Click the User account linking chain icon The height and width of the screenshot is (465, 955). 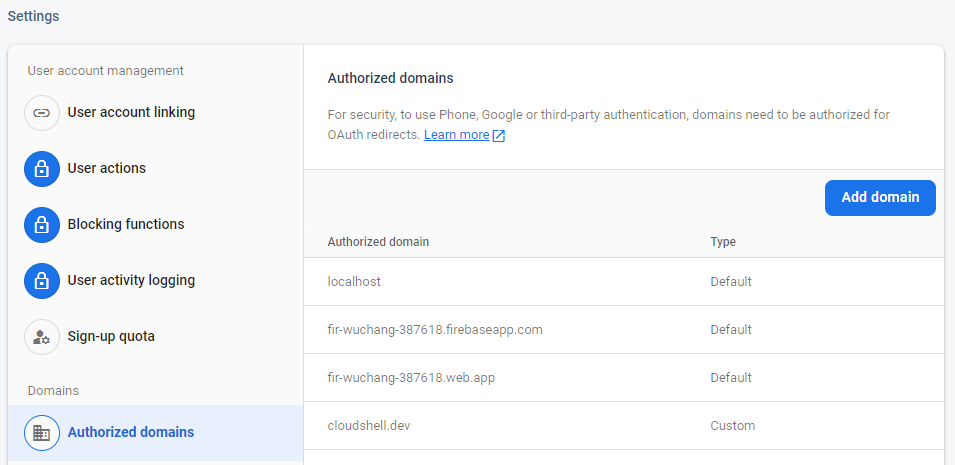pyautogui.click(x=42, y=113)
